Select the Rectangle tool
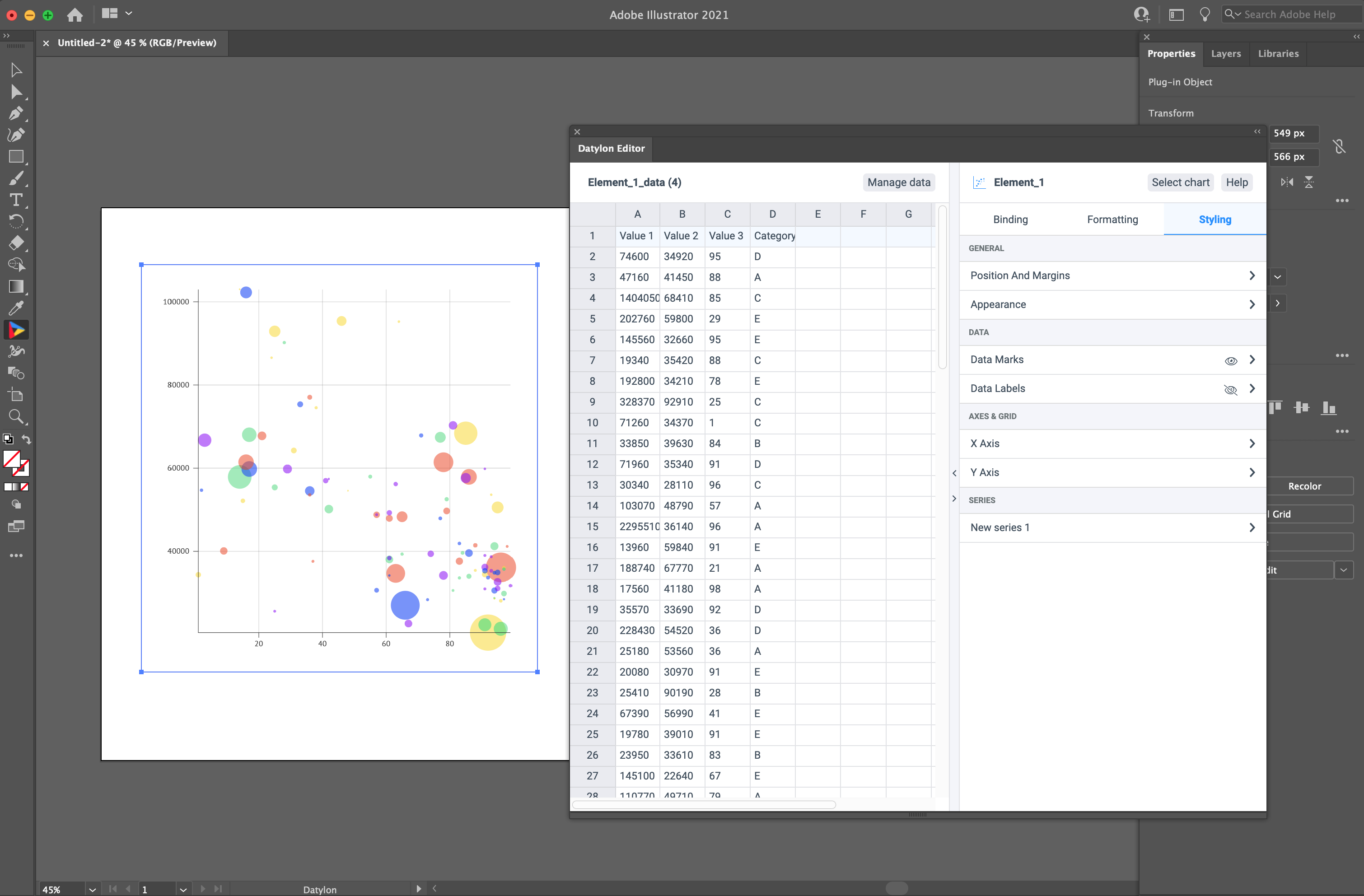The width and height of the screenshot is (1364, 896). coord(16,156)
